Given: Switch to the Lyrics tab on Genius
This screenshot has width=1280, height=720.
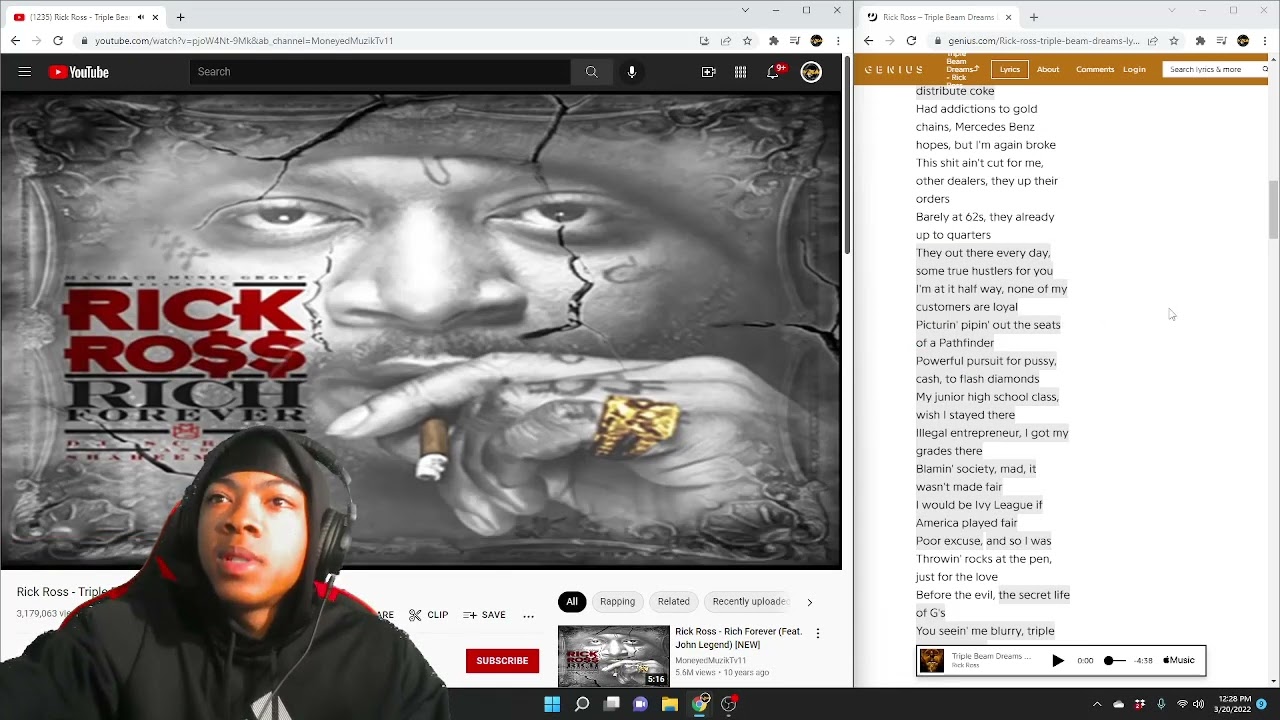Looking at the screenshot, I should (x=1010, y=69).
